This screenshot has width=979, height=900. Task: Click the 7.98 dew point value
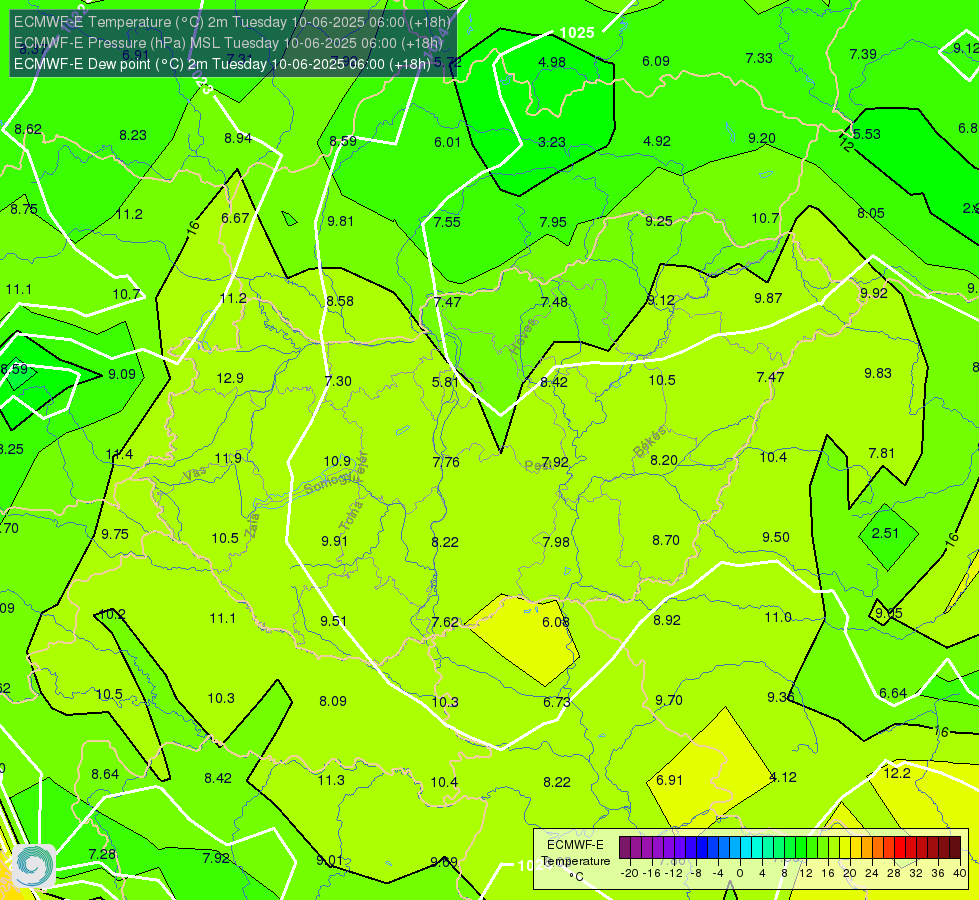tap(556, 542)
